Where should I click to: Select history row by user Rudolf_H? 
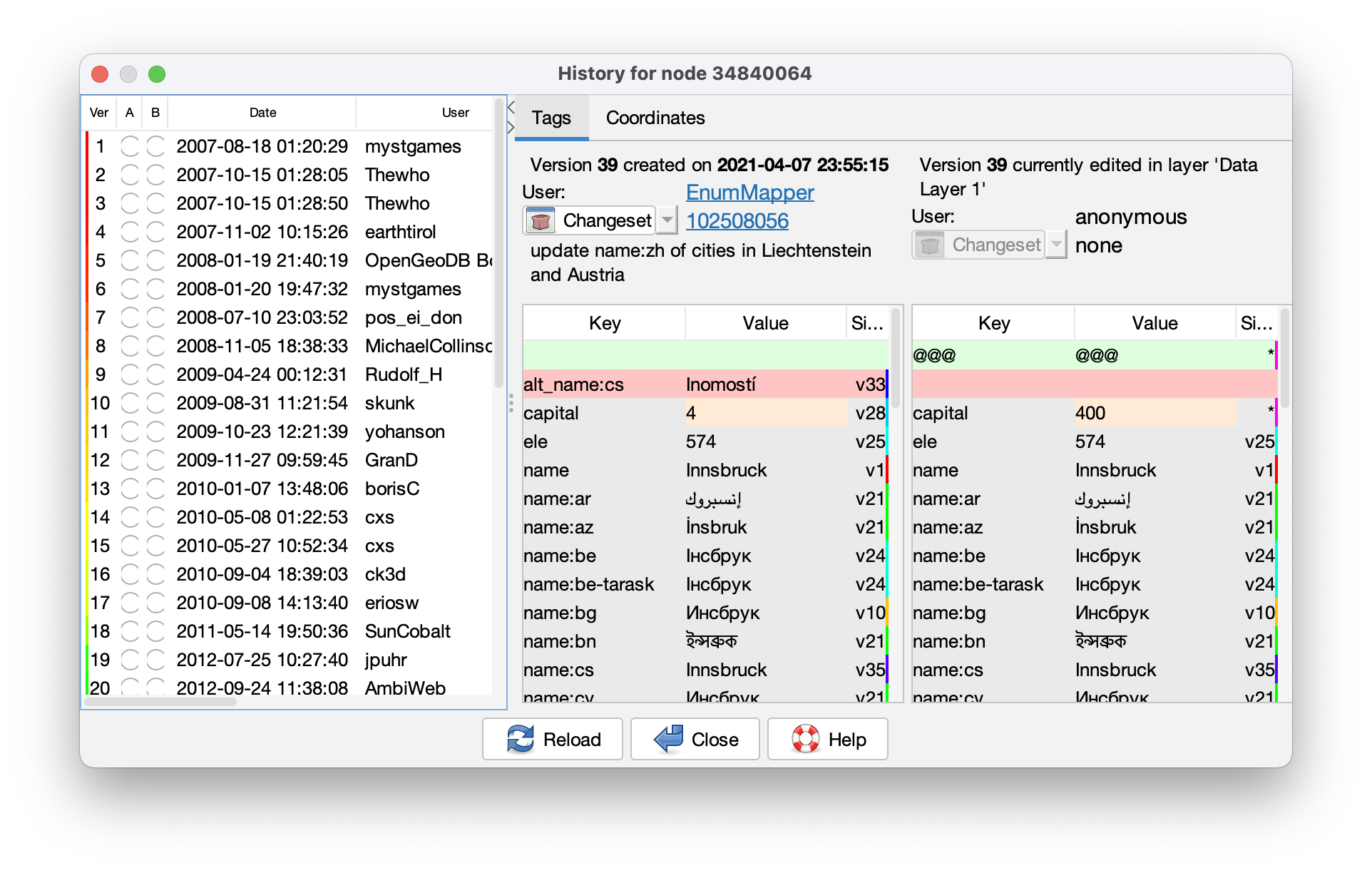289,374
